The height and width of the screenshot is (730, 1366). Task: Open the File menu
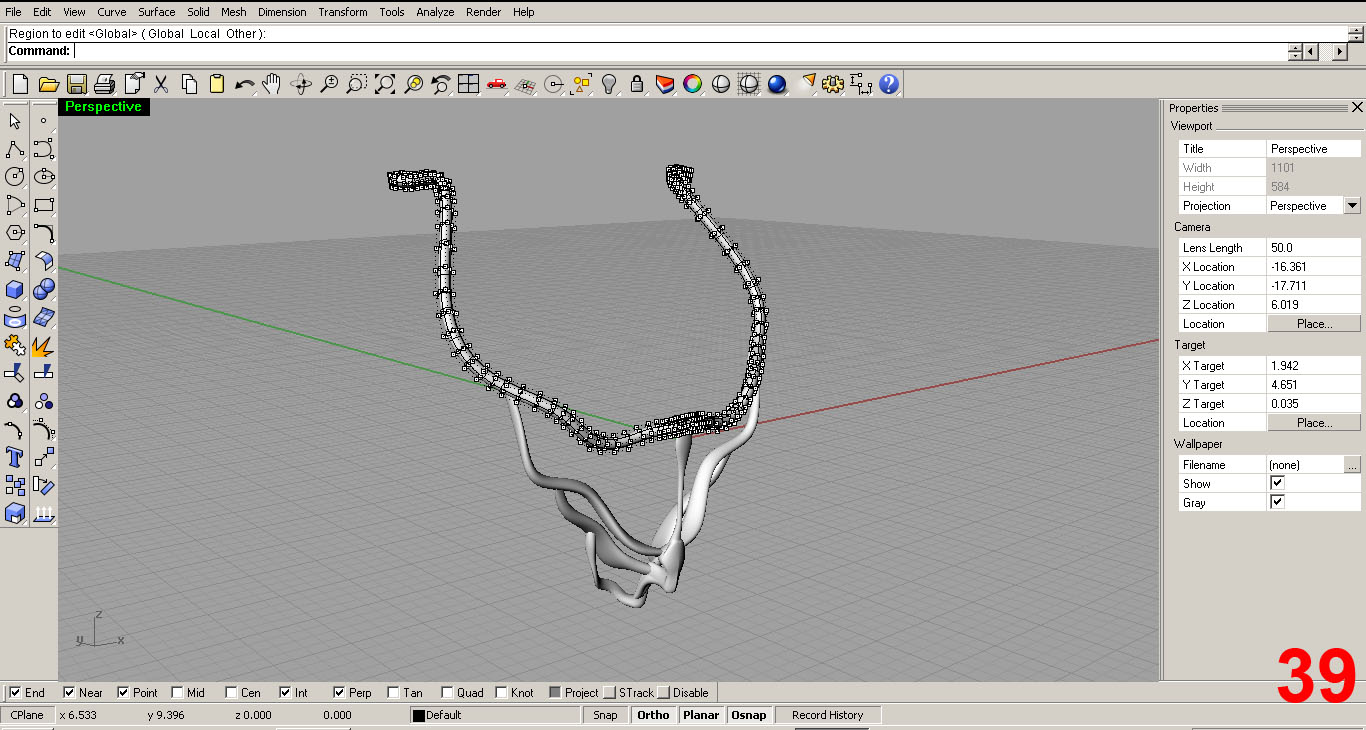coord(13,12)
